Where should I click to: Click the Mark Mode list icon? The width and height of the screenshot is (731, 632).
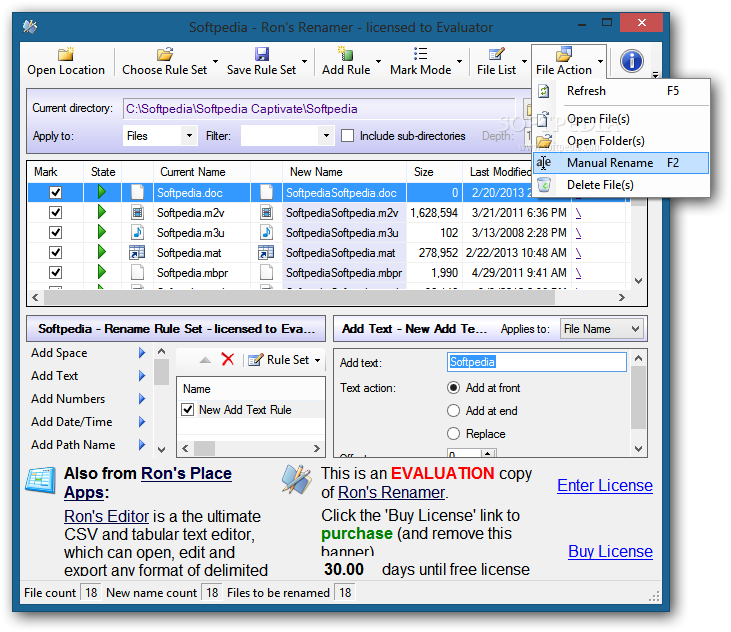pyautogui.click(x=420, y=54)
